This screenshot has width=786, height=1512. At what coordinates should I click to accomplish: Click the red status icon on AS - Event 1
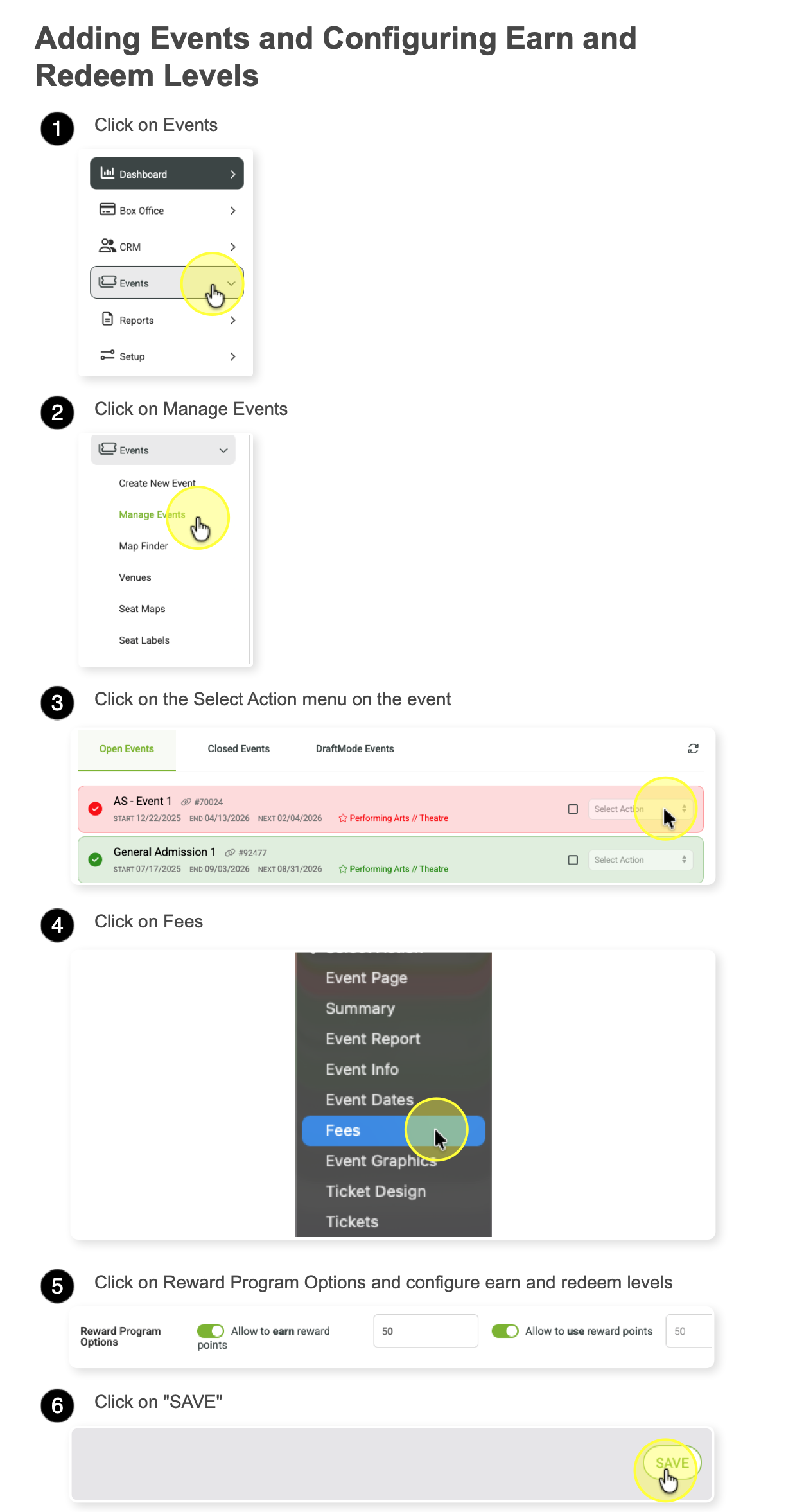[x=96, y=809]
